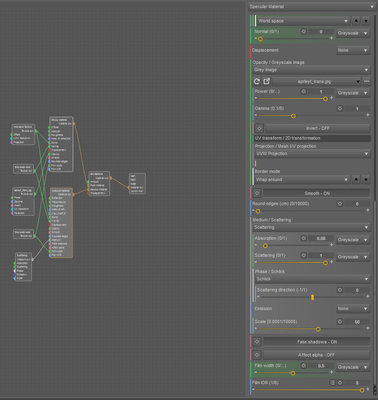Click the Film IOR list icon
Screen dimensions: 378x400
click(x=332, y=383)
